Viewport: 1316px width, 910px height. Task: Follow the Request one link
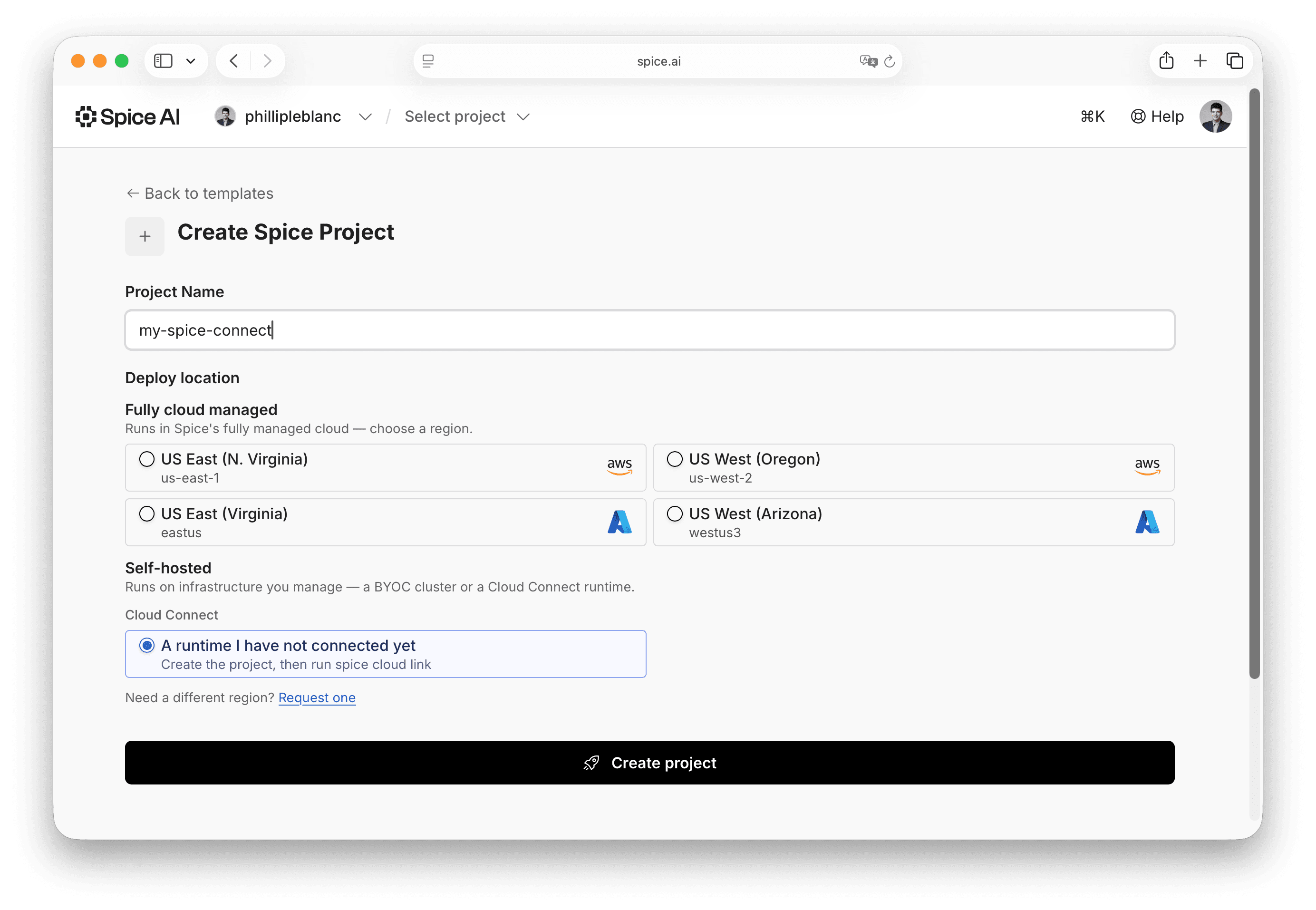click(x=317, y=697)
